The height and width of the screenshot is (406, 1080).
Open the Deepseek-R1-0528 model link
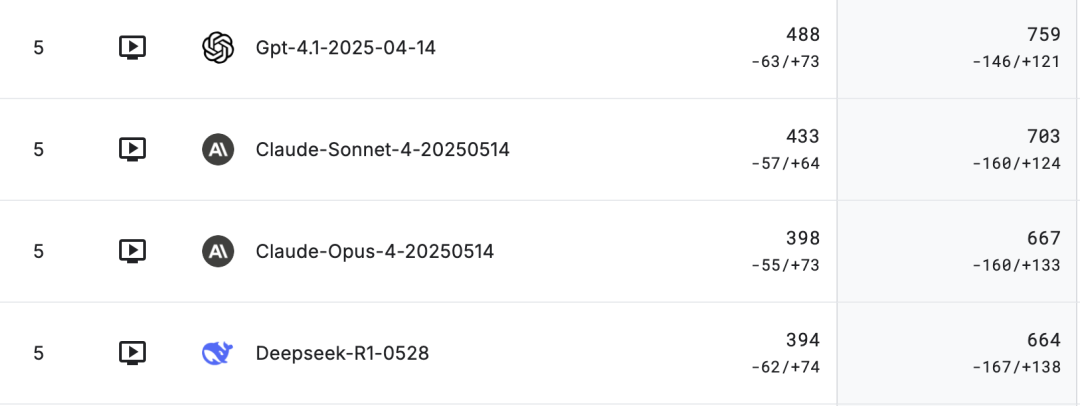tap(342, 353)
